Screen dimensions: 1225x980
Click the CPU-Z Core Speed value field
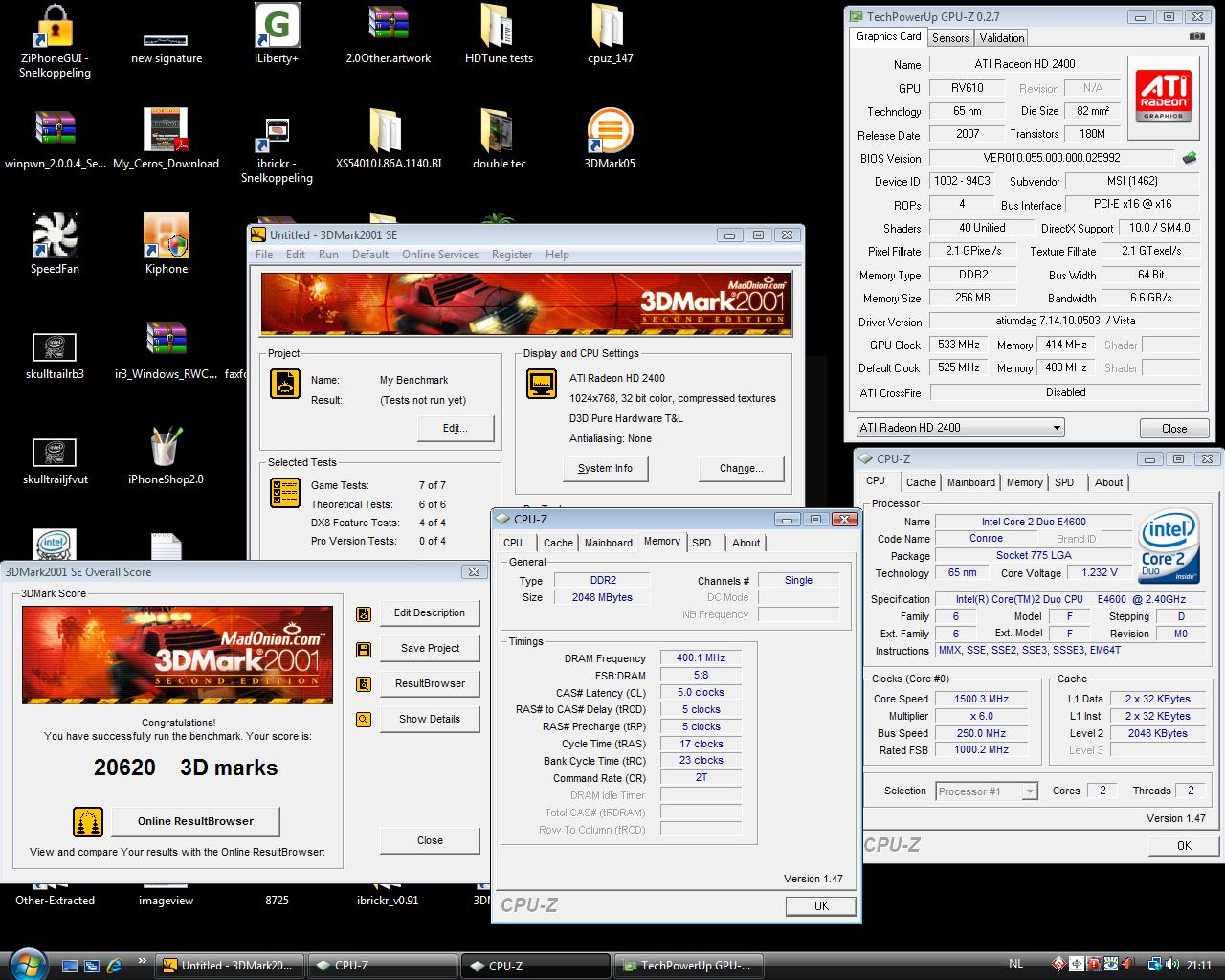pyautogui.click(x=982, y=700)
